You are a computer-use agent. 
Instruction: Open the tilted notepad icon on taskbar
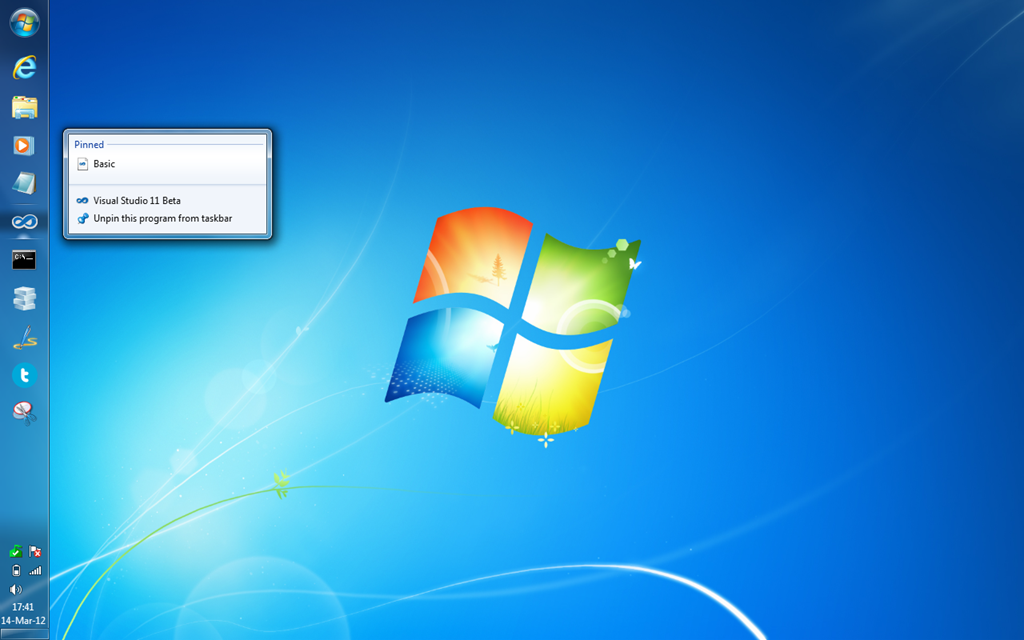click(x=24, y=184)
